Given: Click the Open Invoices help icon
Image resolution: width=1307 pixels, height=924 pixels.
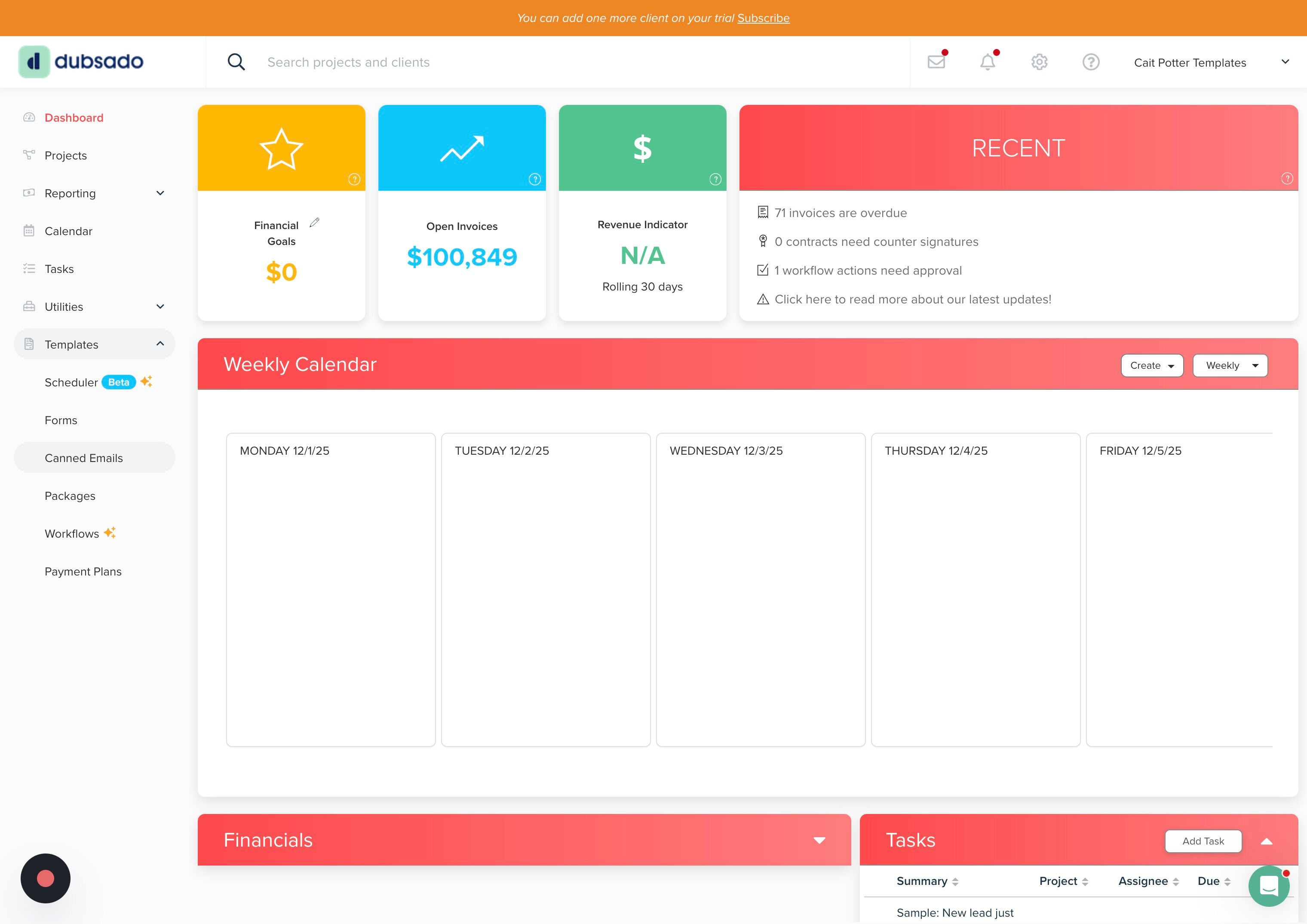Looking at the screenshot, I should tap(534, 179).
